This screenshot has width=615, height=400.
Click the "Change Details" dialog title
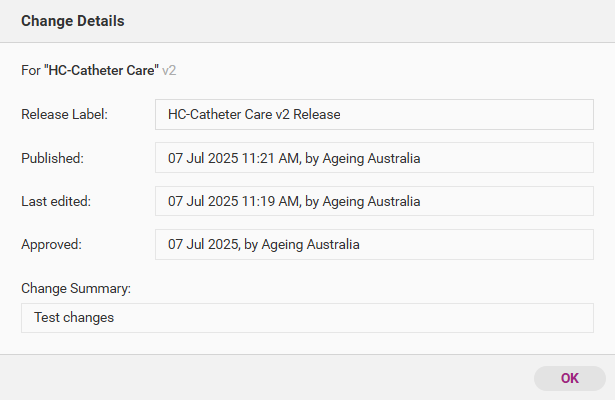pos(73,21)
